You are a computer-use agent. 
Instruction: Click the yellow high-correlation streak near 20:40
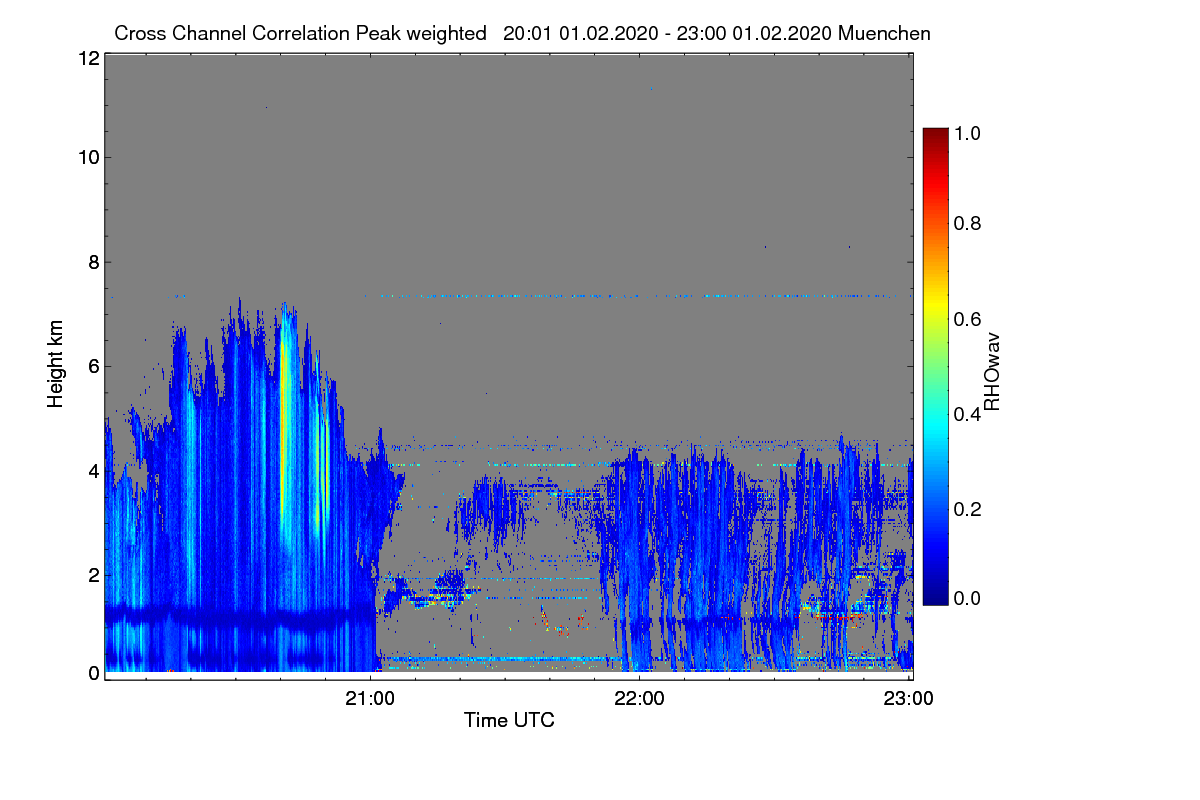click(x=285, y=420)
